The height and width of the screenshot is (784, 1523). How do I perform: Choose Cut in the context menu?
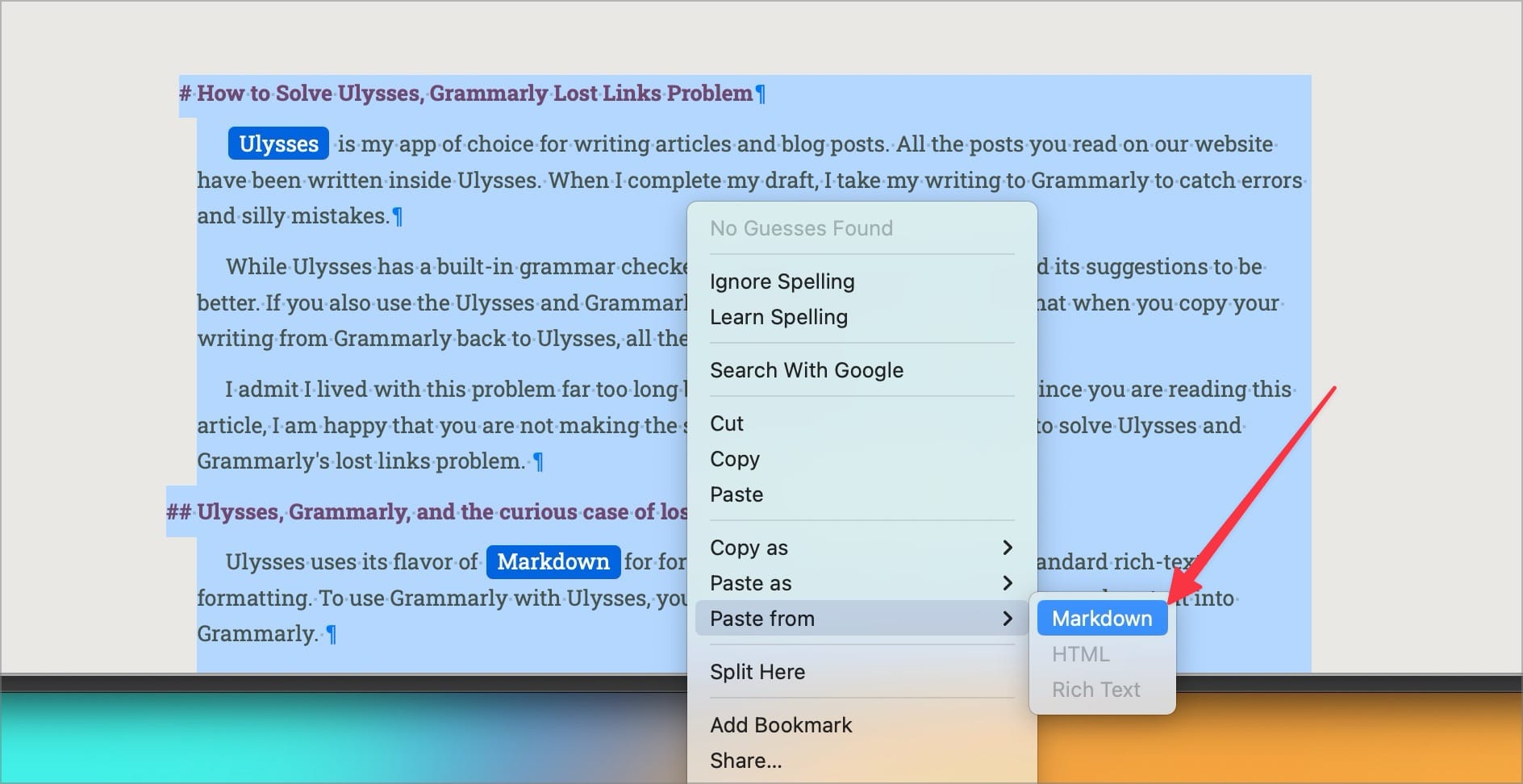(862, 423)
